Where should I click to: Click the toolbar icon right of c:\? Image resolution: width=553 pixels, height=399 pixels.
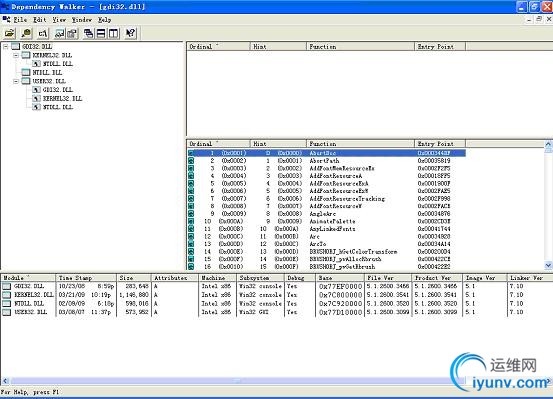(x=60, y=34)
